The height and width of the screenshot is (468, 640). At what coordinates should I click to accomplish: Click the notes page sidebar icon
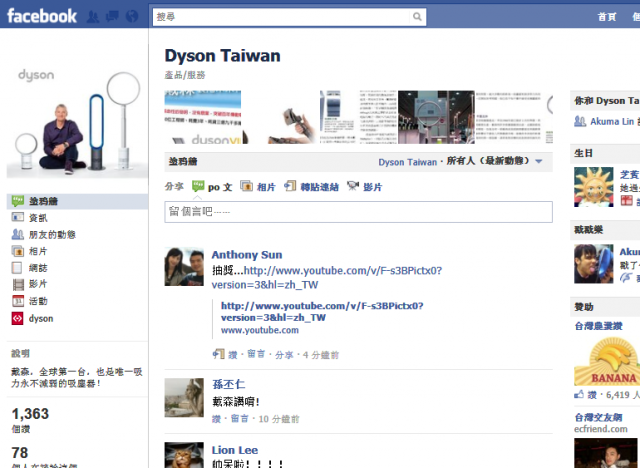pyautogui.click(x=17, y=268)
